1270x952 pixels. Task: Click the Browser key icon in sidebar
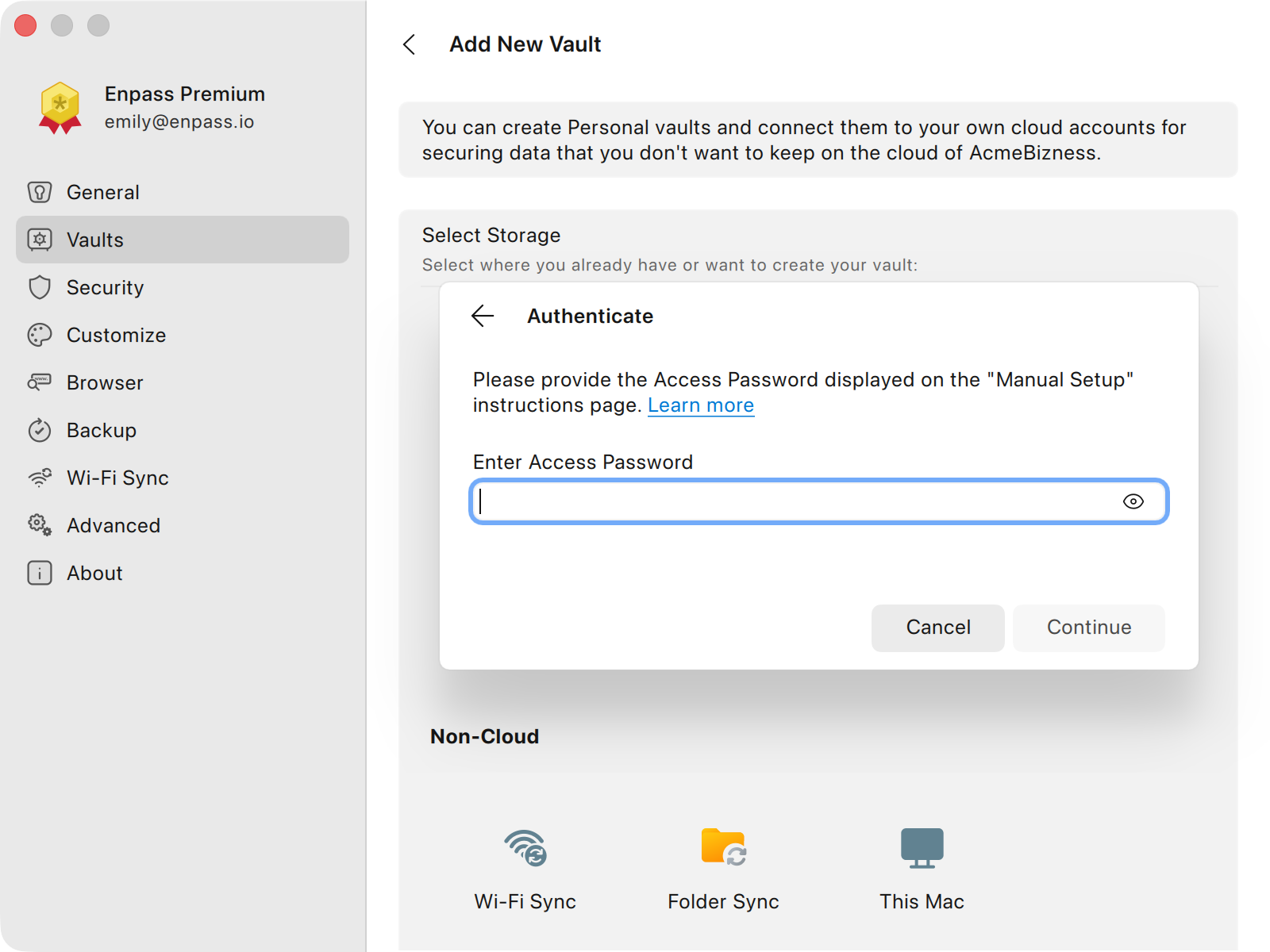coord(40,382)
